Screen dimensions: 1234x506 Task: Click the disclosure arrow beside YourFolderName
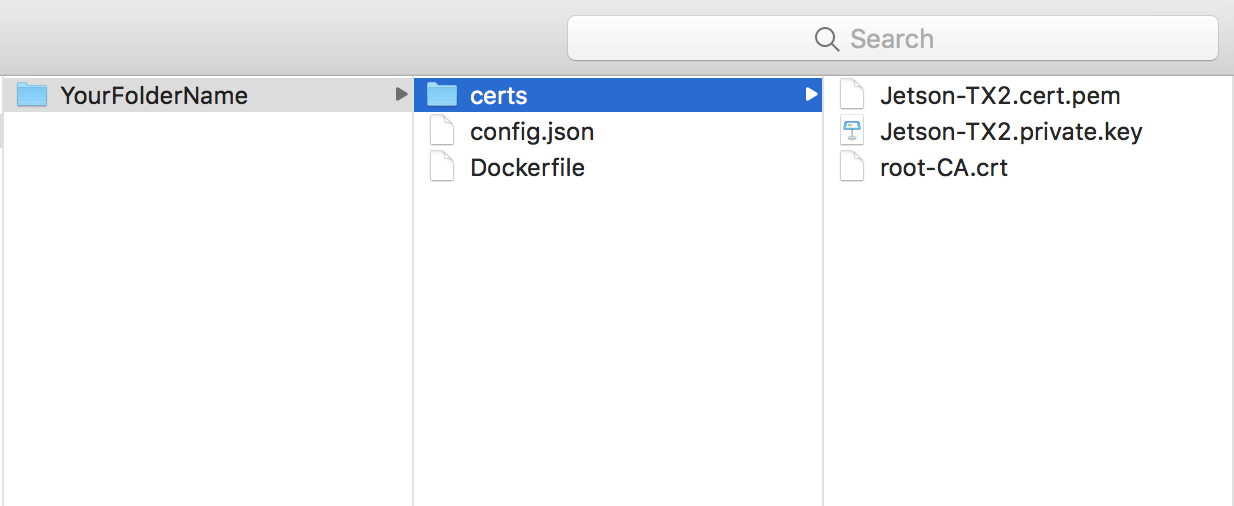401,95
